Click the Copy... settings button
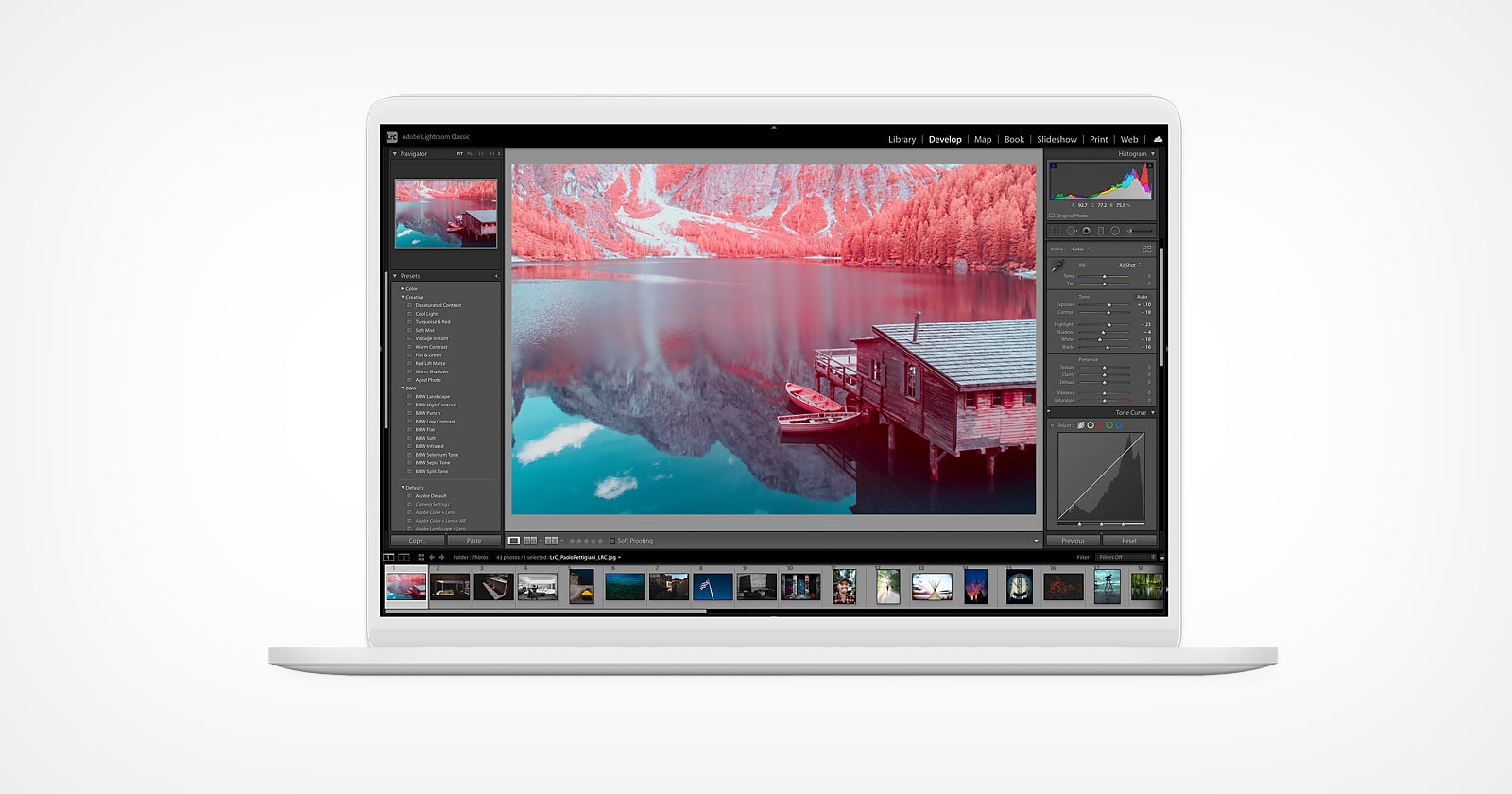Screen dimensions: 1512x794 pyautogui.click(x=418, y=541)
